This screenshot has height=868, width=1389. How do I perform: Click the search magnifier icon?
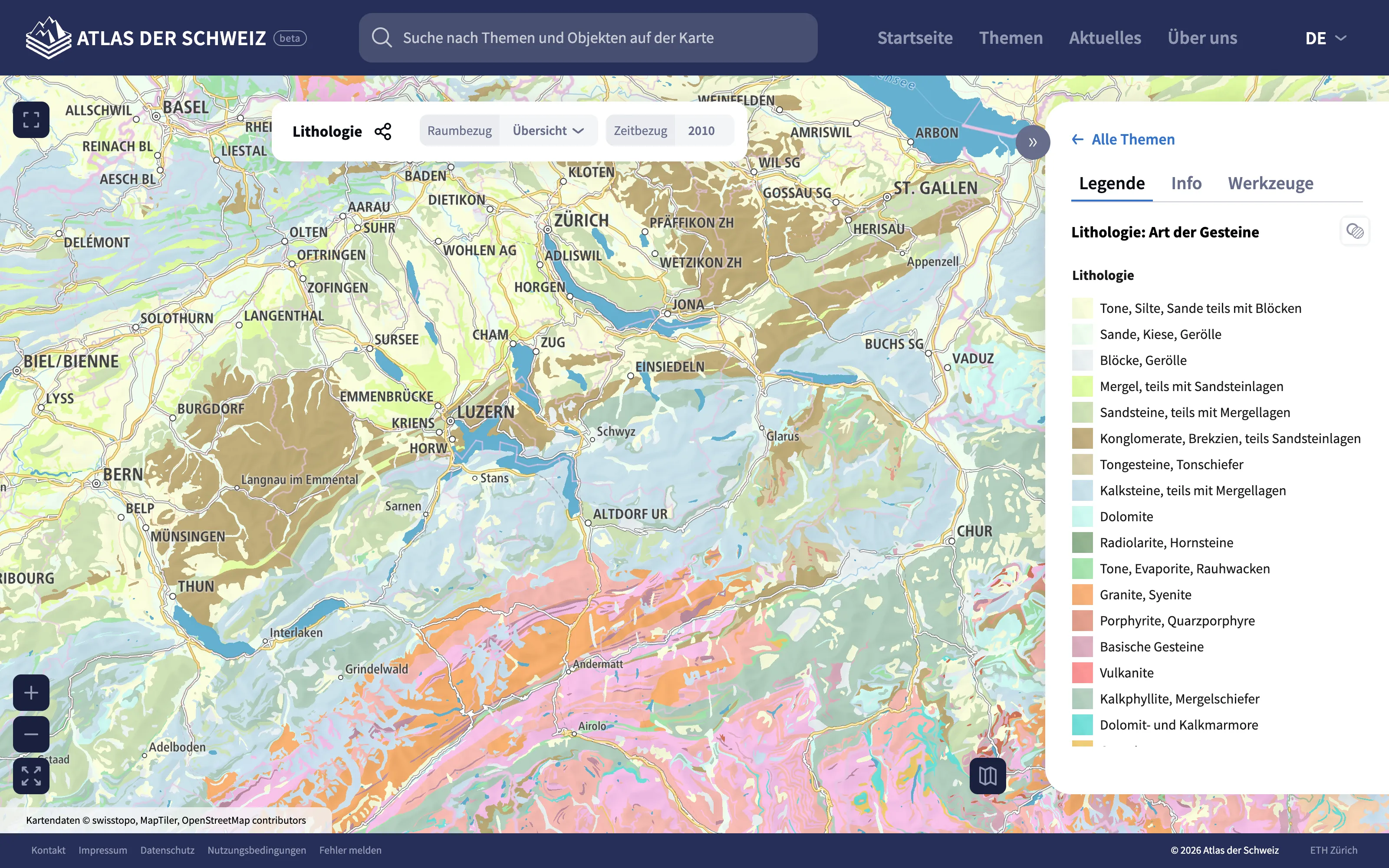coord(382,38)
